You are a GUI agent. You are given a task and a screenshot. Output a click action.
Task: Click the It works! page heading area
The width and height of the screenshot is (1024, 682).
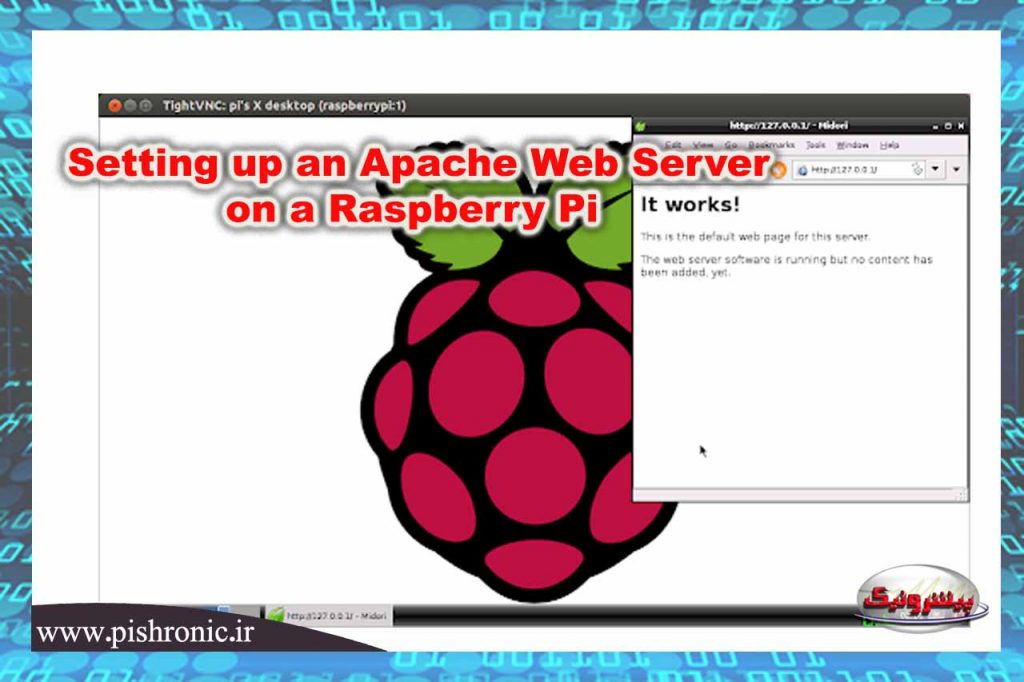pyautogui.click(x=688, y=202)
